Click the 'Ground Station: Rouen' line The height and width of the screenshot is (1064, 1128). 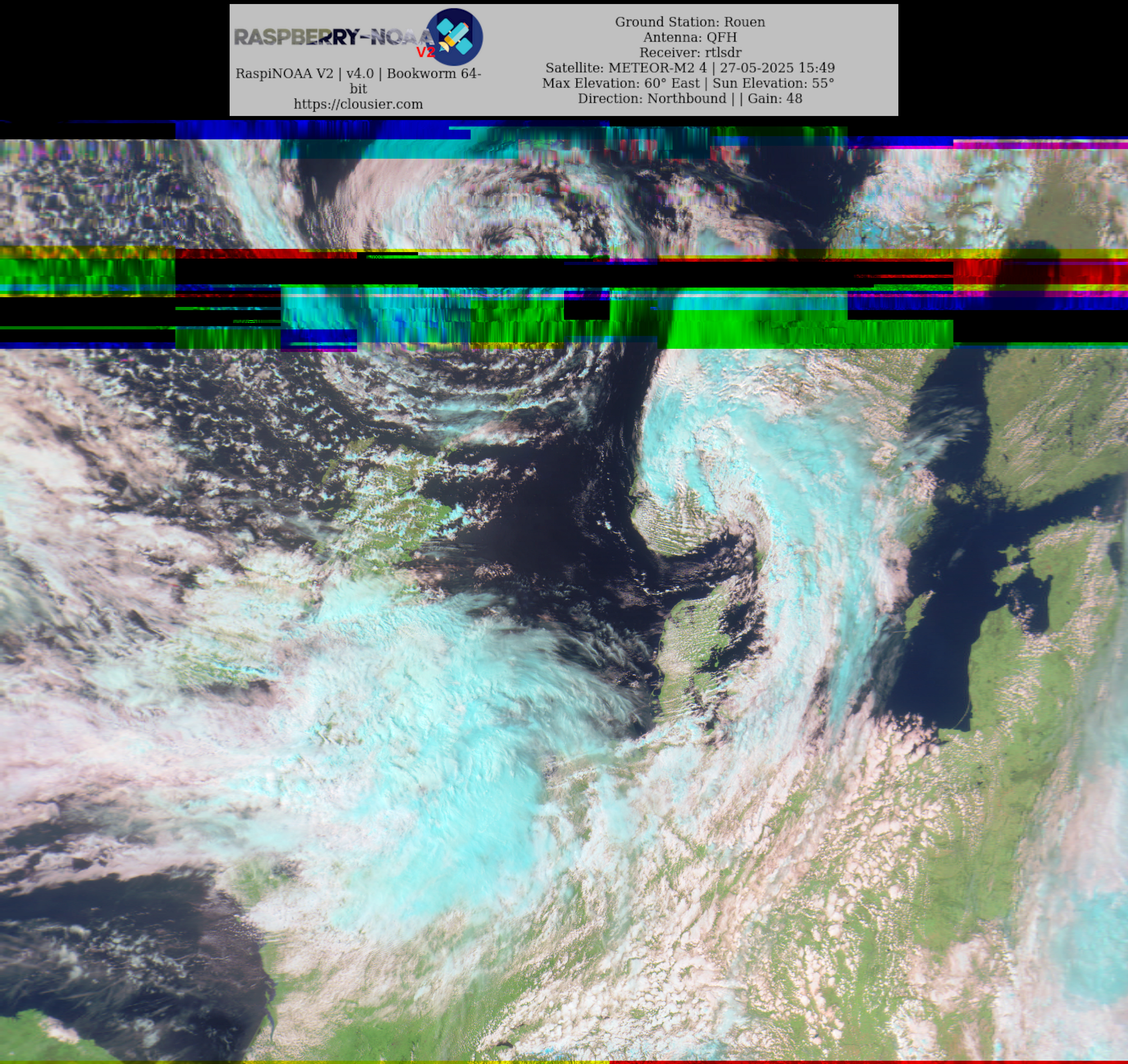[690, 22]
